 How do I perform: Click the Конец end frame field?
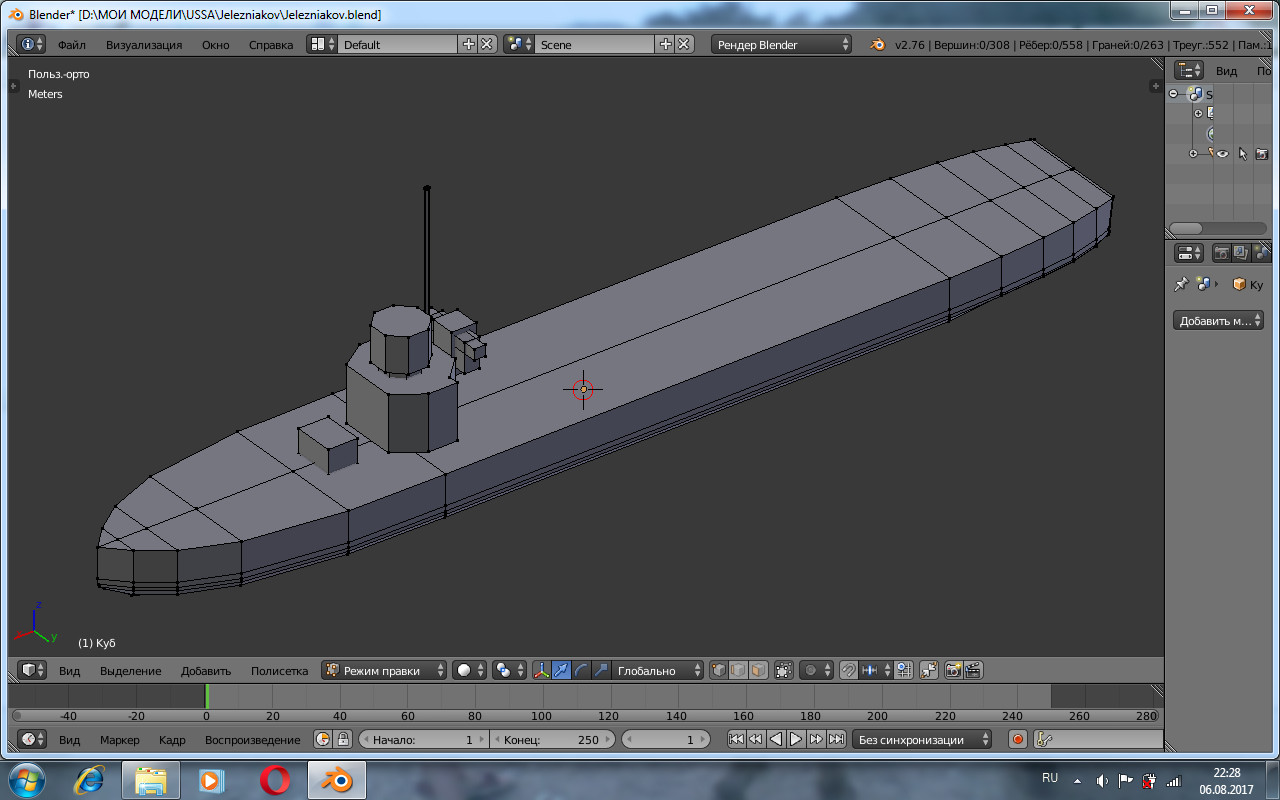click(552, 739)
